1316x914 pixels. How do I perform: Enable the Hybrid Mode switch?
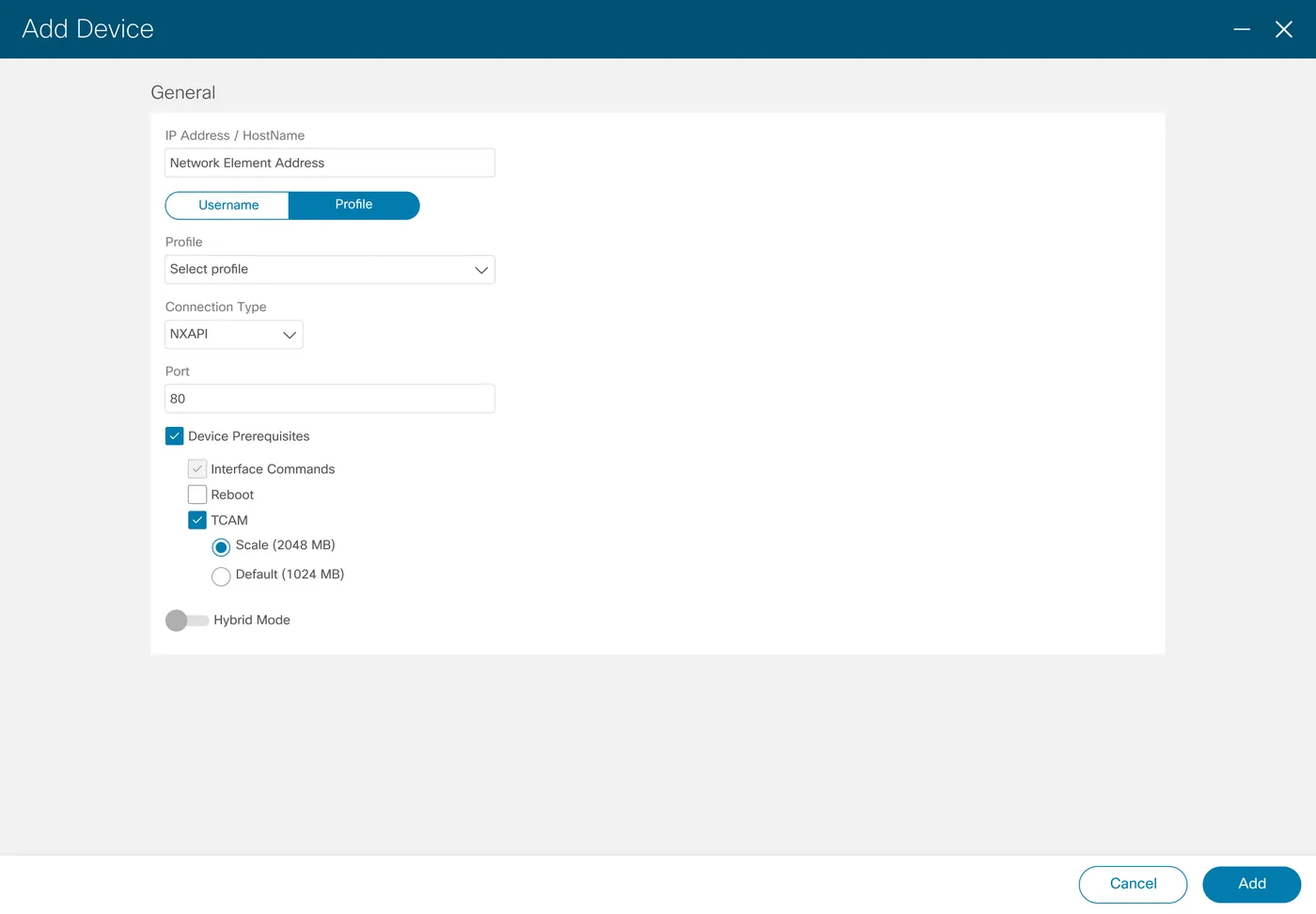pyautogui.click(x=187, y=621)
